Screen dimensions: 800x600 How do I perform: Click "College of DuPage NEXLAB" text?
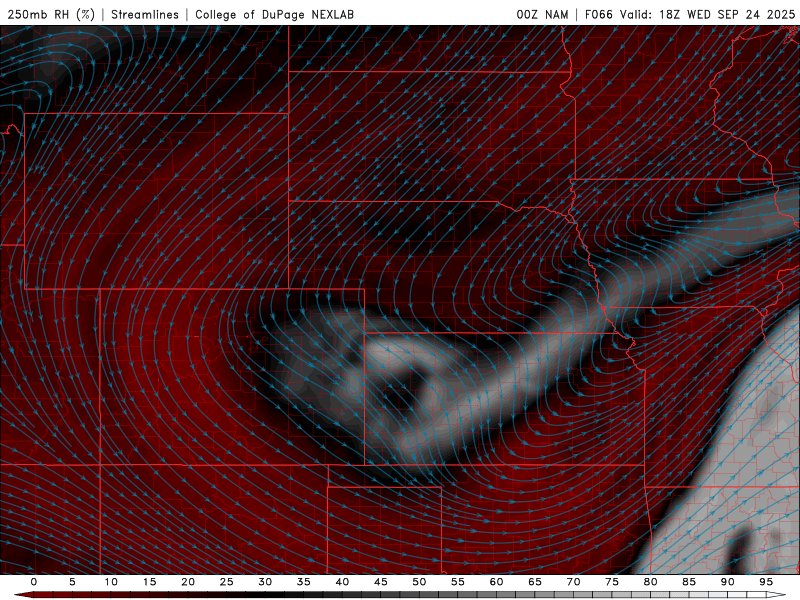pyautogui.click(x=274, y=14)
